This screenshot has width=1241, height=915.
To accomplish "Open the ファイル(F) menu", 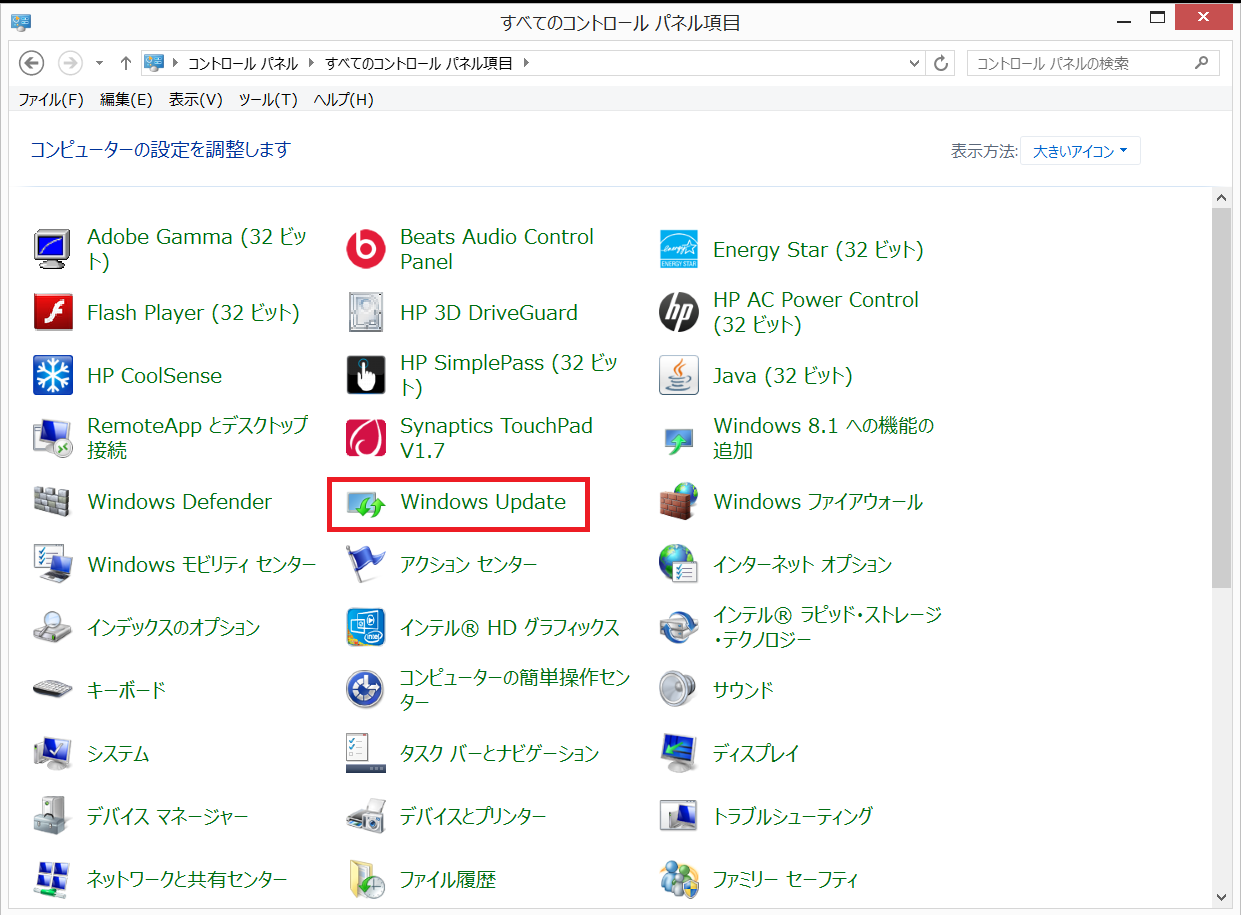I will click(51, 99).
